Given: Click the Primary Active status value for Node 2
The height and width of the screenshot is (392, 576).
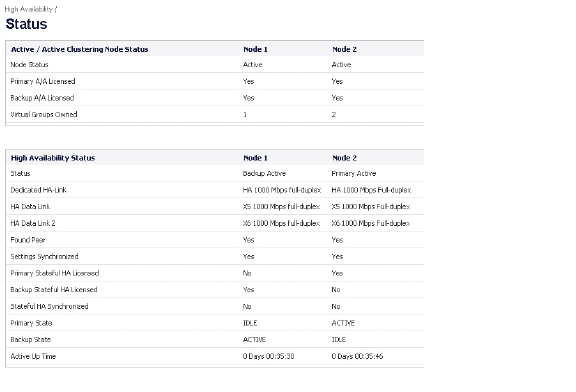Looking at the screenshot, I should 354,173.
